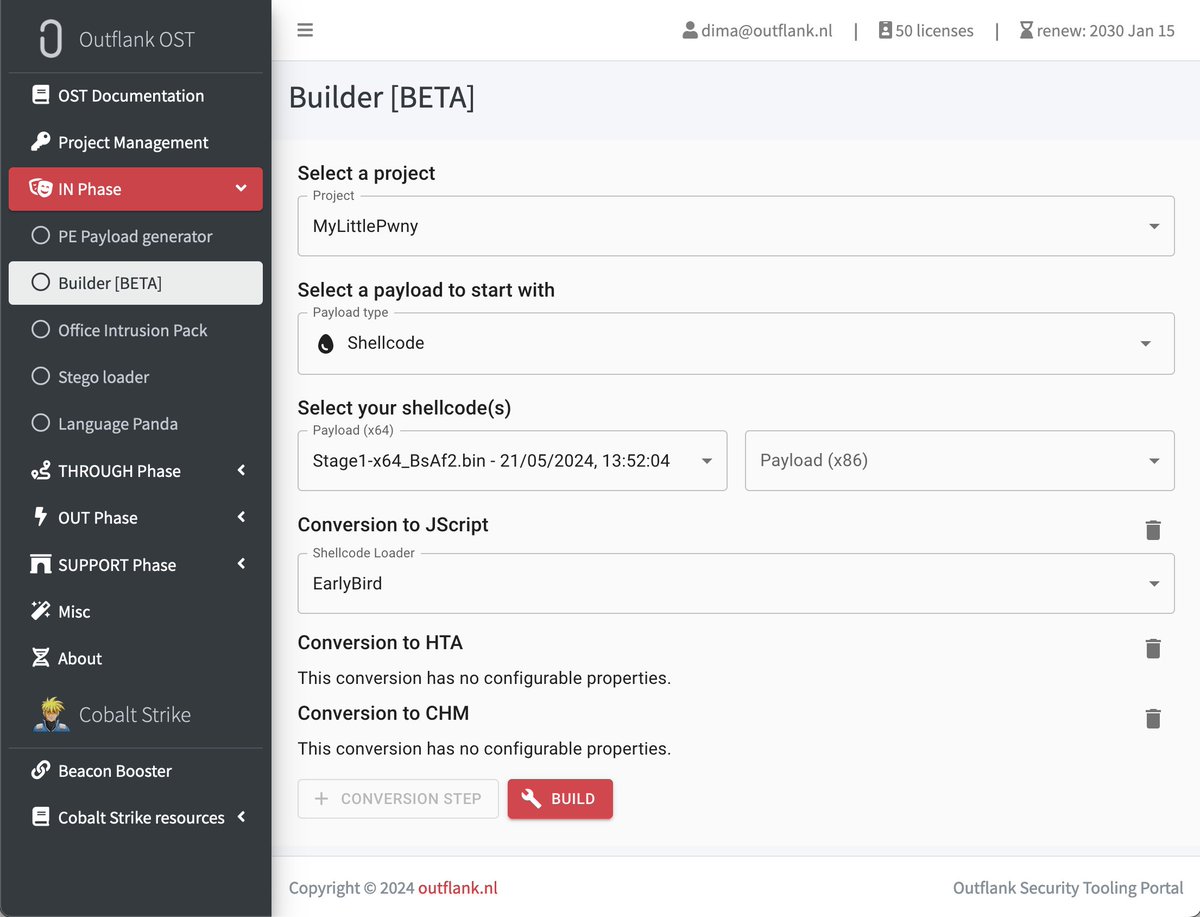Click the license badge icon near 50 licenses

coord(885,30)
